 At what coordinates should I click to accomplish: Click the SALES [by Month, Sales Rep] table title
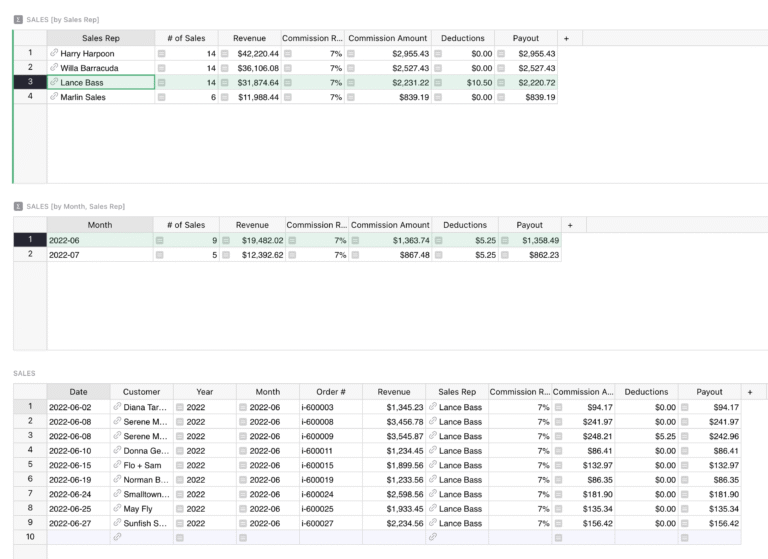75,206
